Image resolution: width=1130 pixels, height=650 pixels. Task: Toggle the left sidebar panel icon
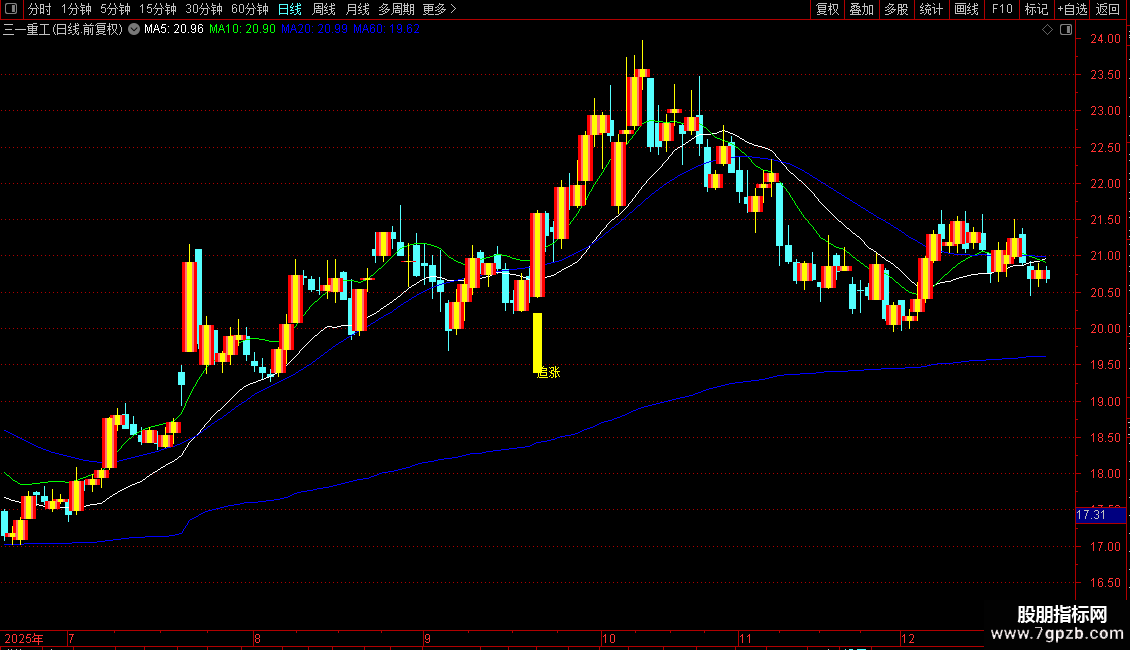coord(11,9)
